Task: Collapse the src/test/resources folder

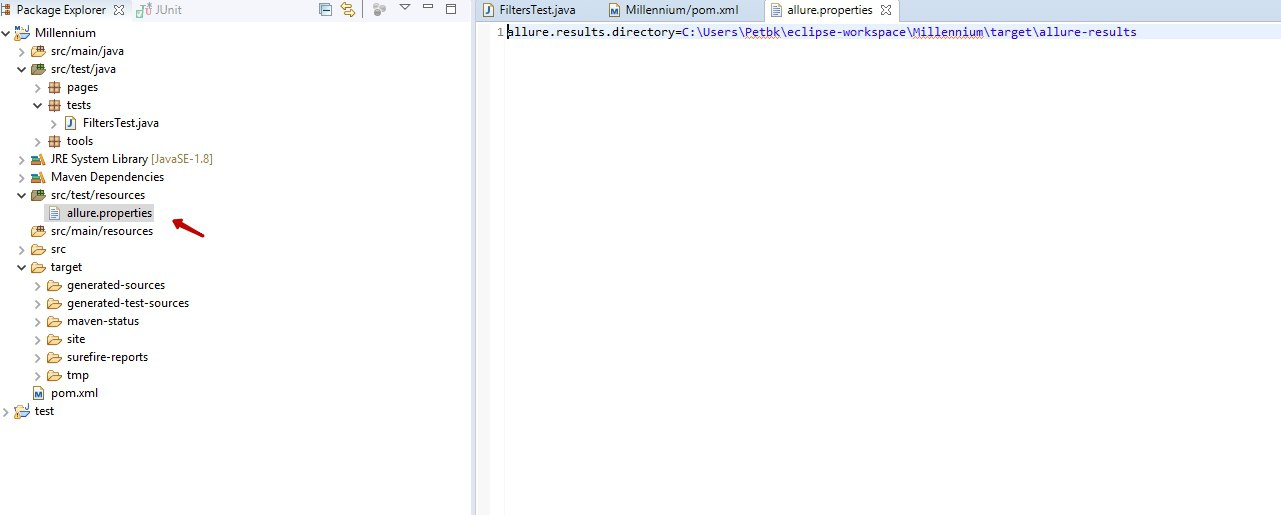Action: coord(22,195)
